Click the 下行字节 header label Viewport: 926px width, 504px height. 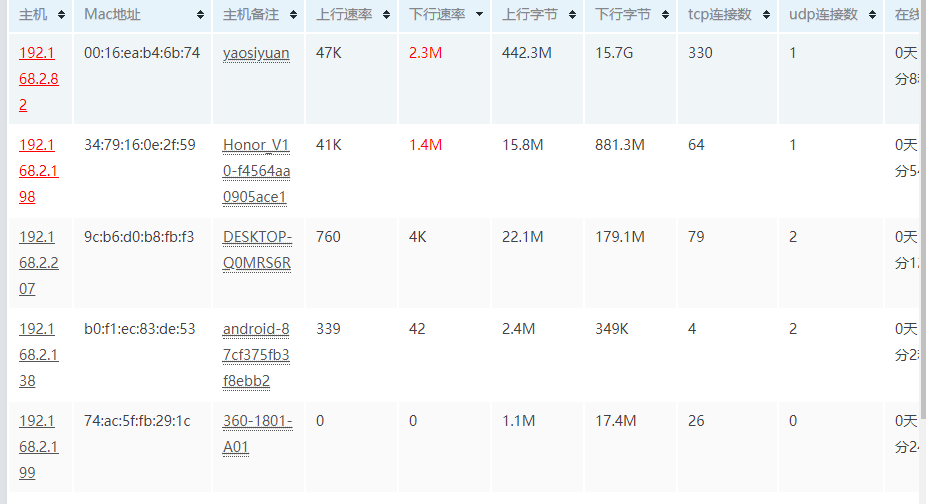[x=623, y=15]
